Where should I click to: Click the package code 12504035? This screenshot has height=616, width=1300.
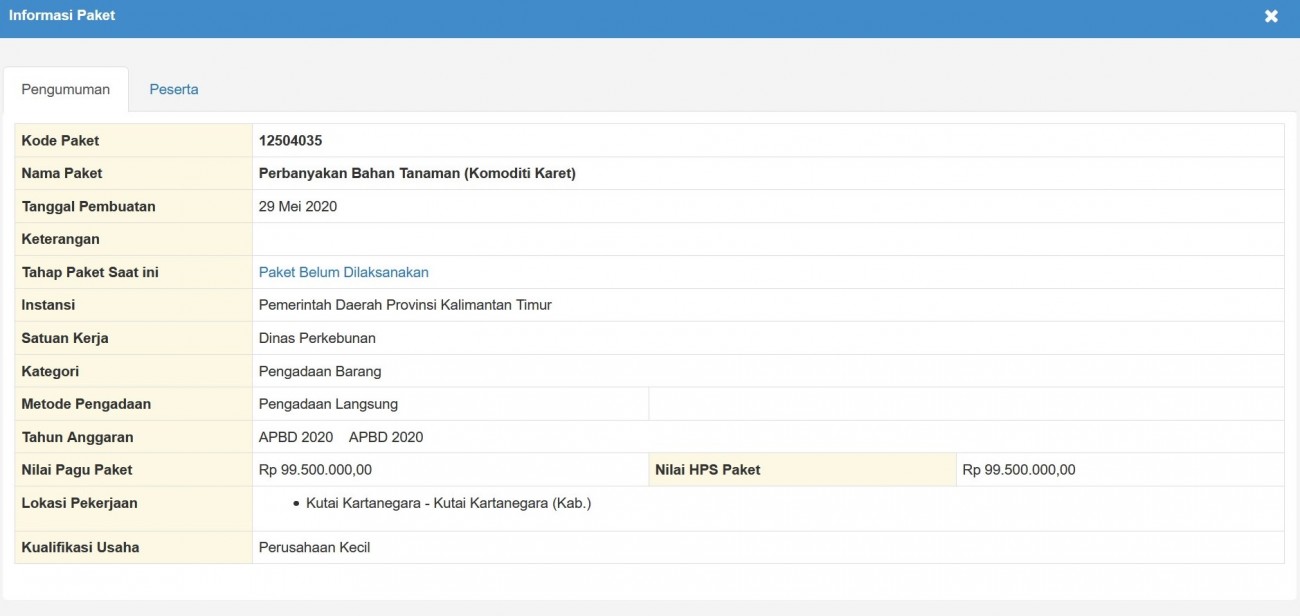290,141
